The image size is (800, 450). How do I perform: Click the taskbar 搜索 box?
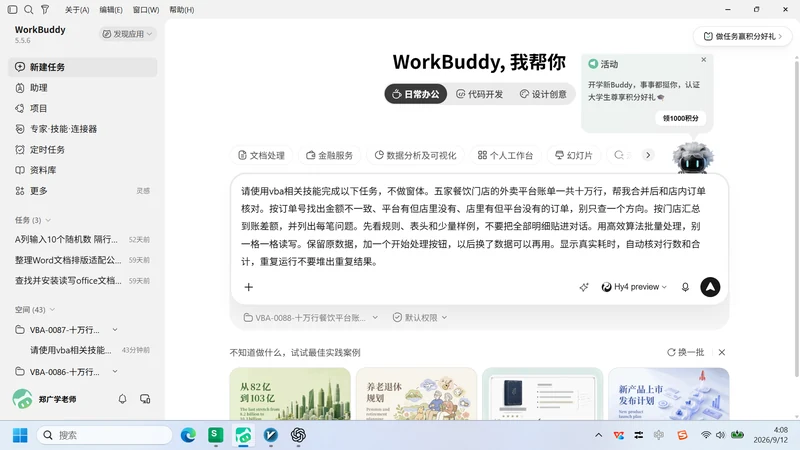point(104,435)
